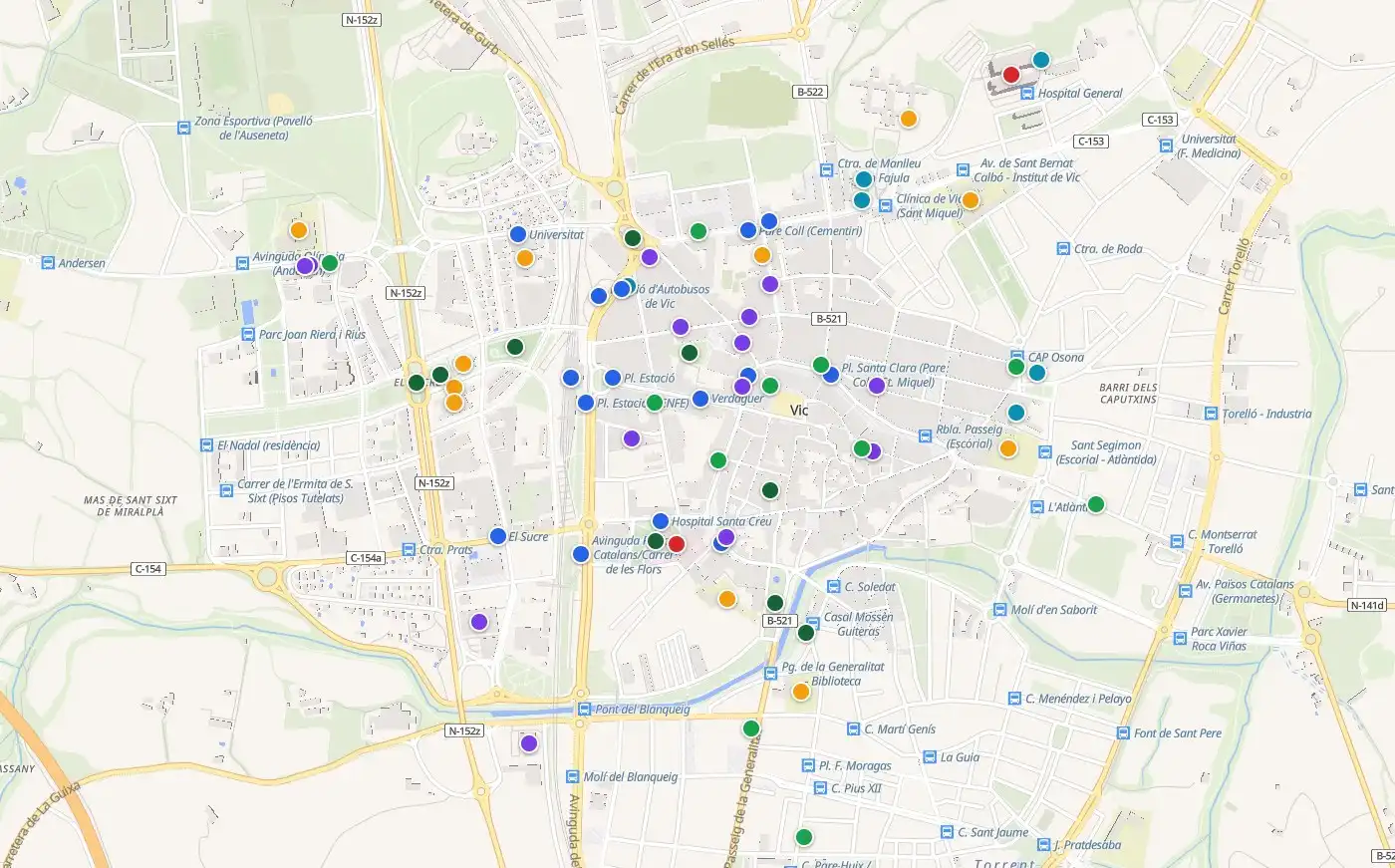Click the B-522 road shield
This screenshot has height=868, width=1395.
[x=810, y=92]
